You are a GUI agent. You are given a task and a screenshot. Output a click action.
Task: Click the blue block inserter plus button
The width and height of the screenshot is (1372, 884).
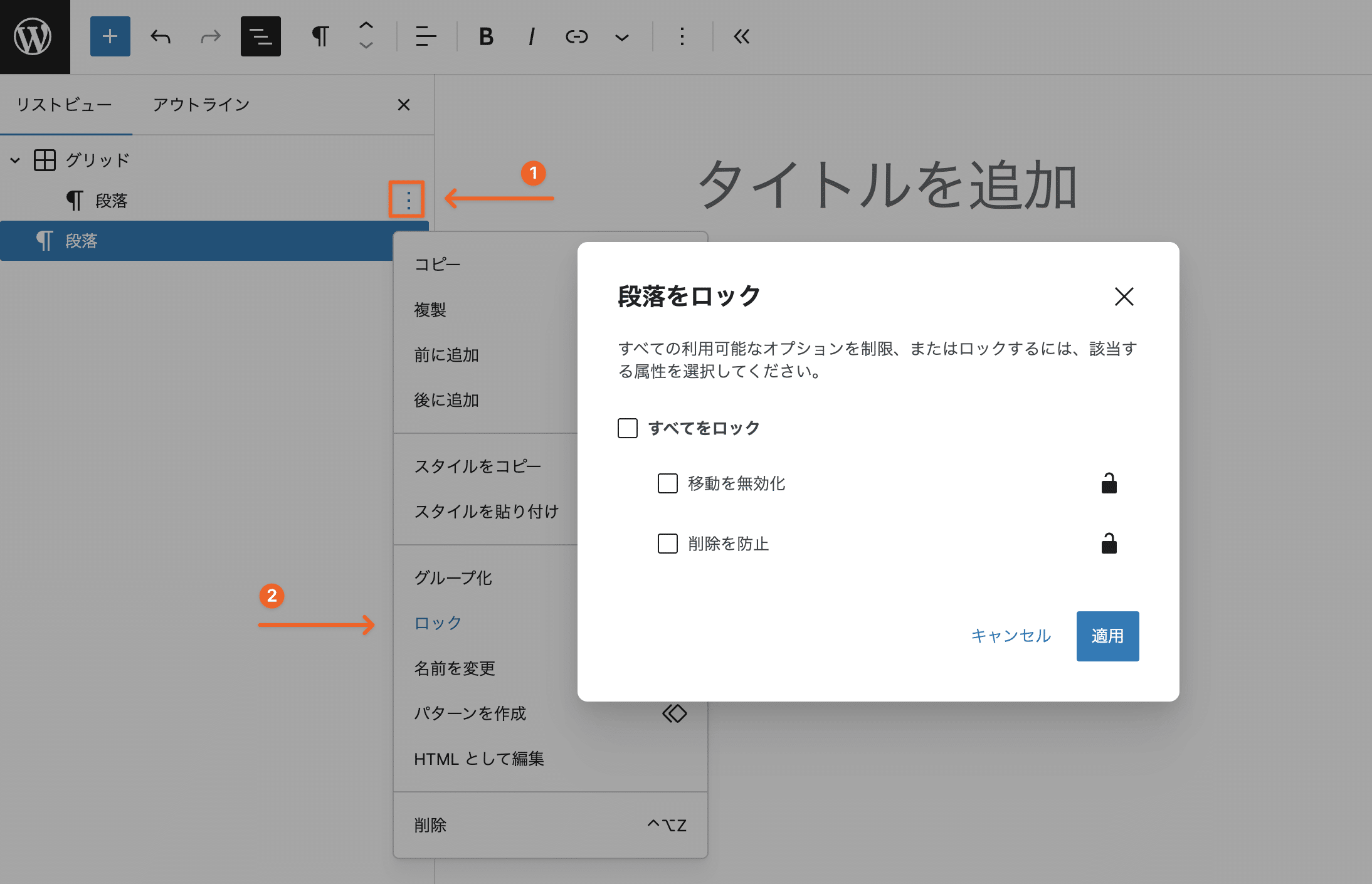(x=110, y=36)
